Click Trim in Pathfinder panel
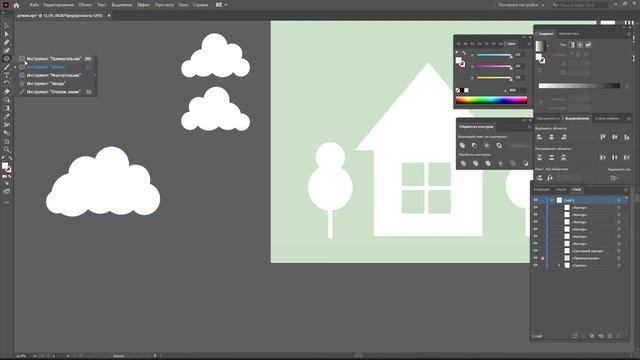640x360 pixels. tap(476, 163)
